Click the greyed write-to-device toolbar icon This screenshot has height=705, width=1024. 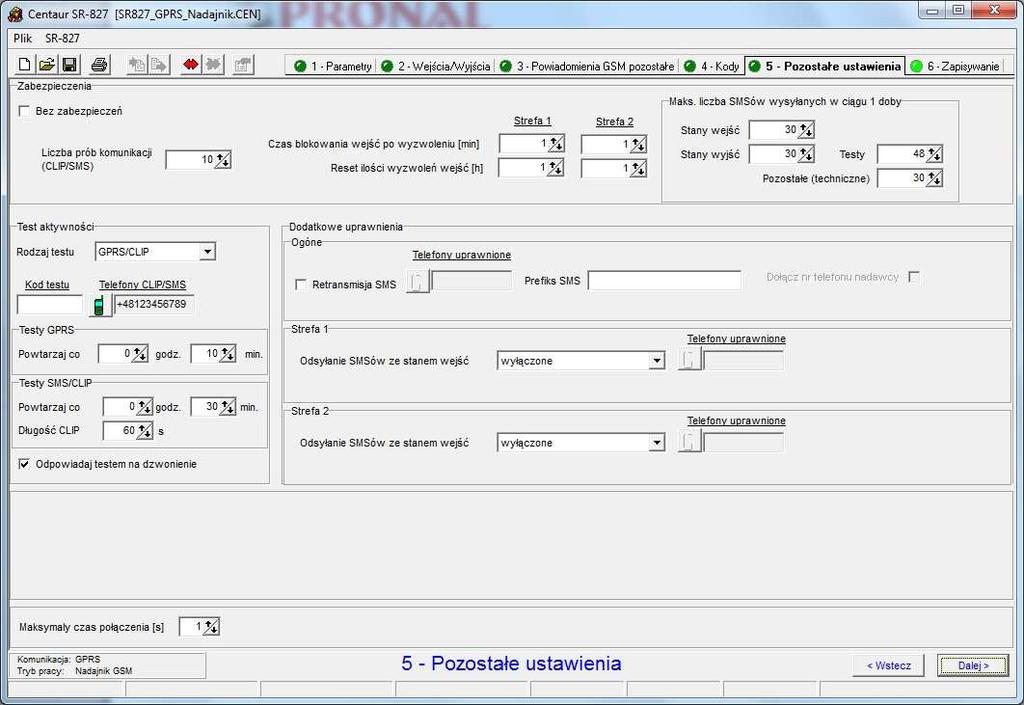coord(159,65)
